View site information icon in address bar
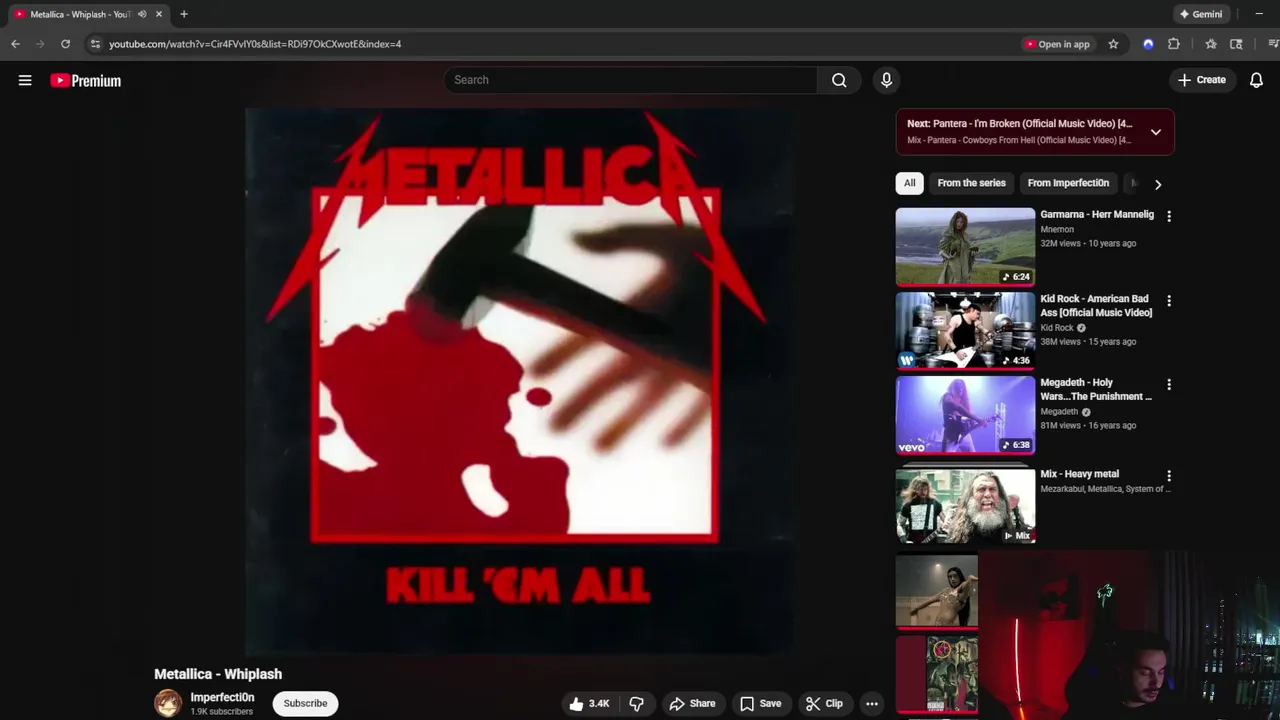 click(x=95, y=44)
